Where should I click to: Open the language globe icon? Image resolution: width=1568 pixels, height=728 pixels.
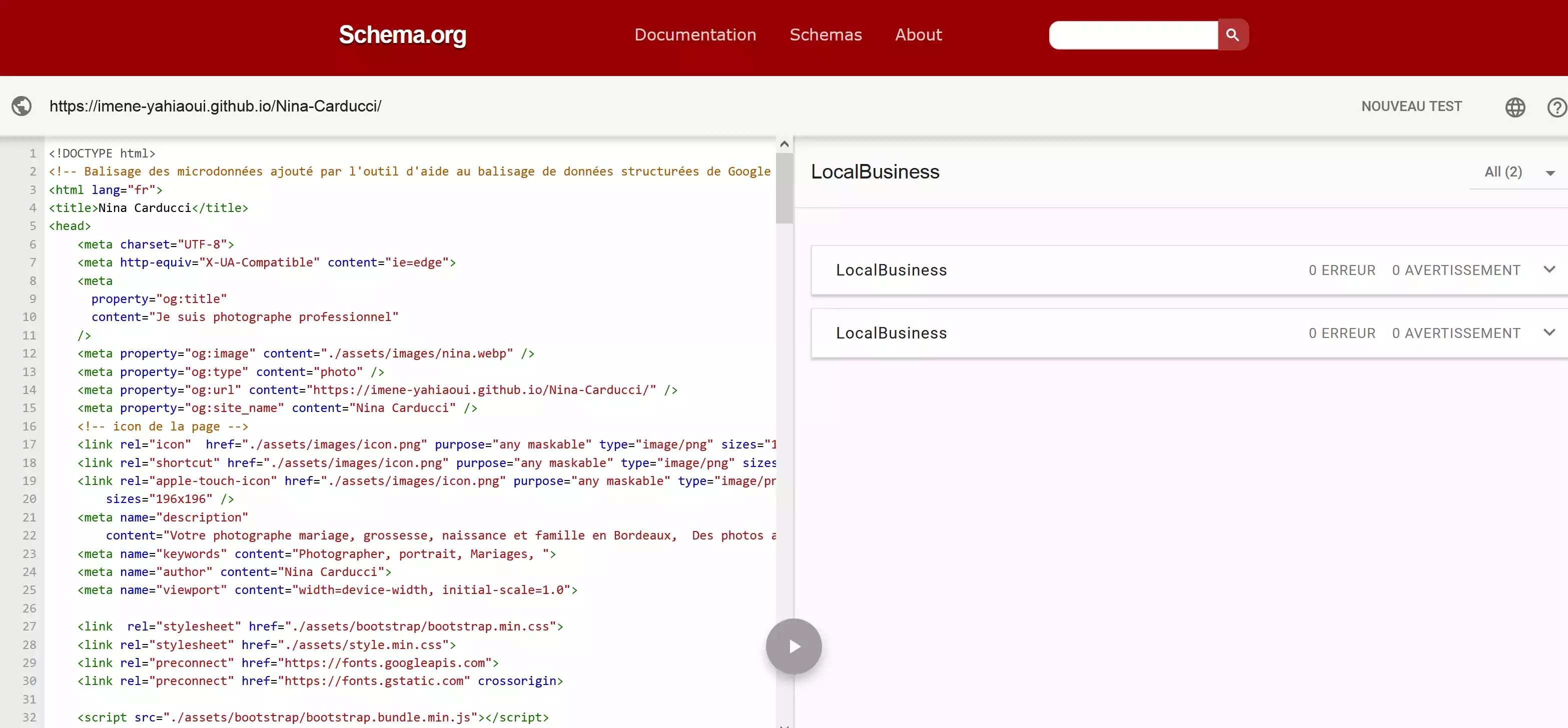pos(1515,107)
